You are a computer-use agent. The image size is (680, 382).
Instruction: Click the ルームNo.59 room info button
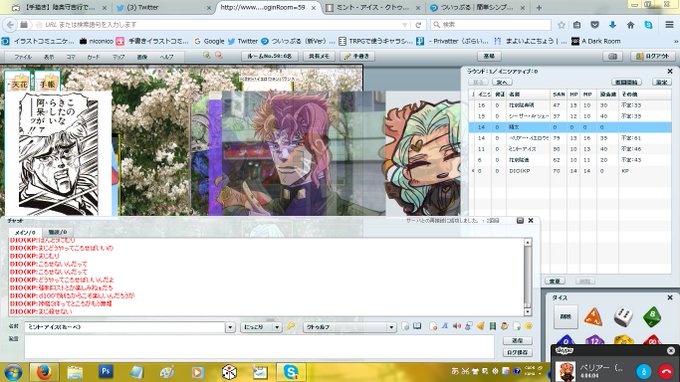click(270, 56)
